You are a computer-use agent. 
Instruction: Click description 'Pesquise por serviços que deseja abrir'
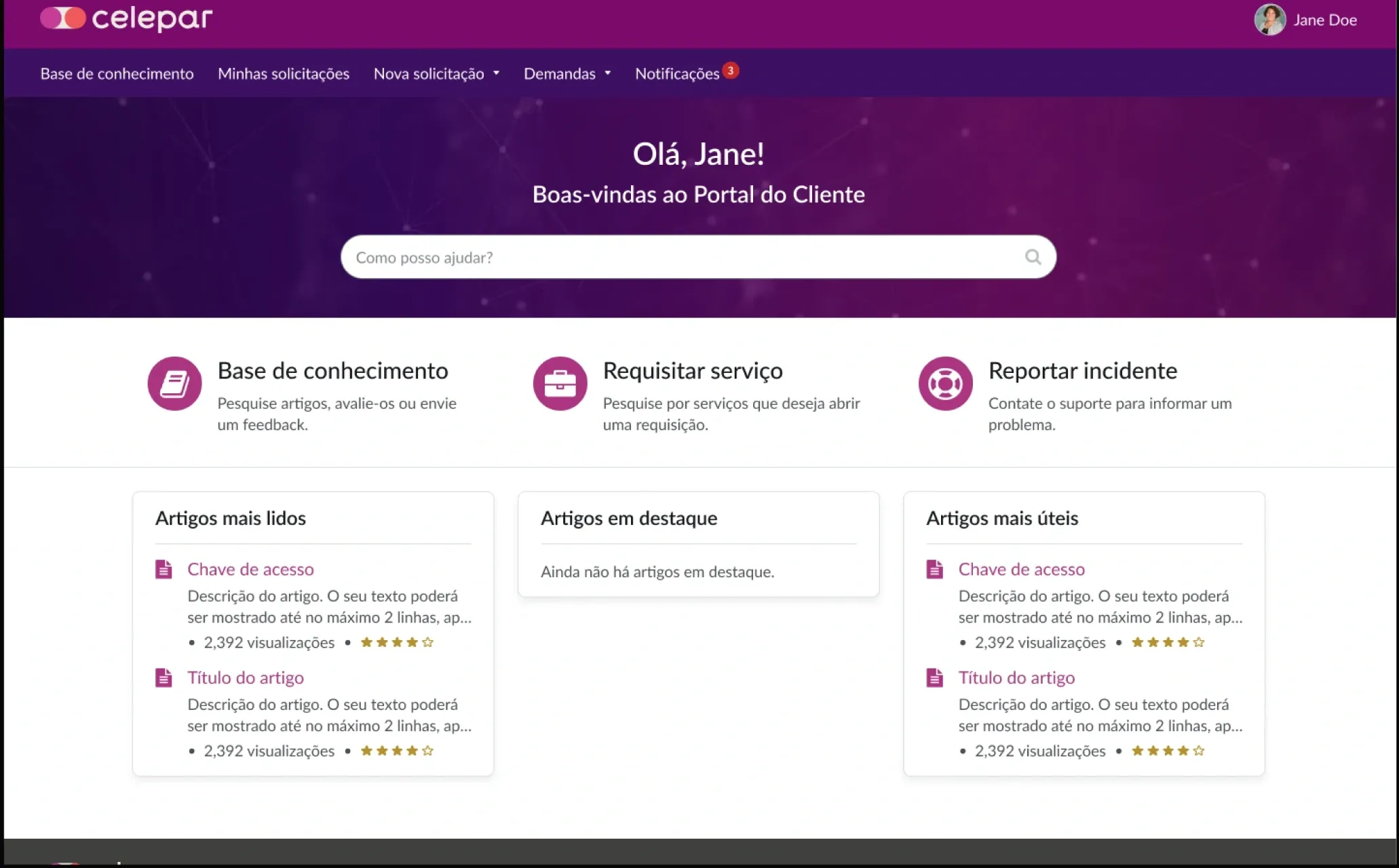point(731,403)
